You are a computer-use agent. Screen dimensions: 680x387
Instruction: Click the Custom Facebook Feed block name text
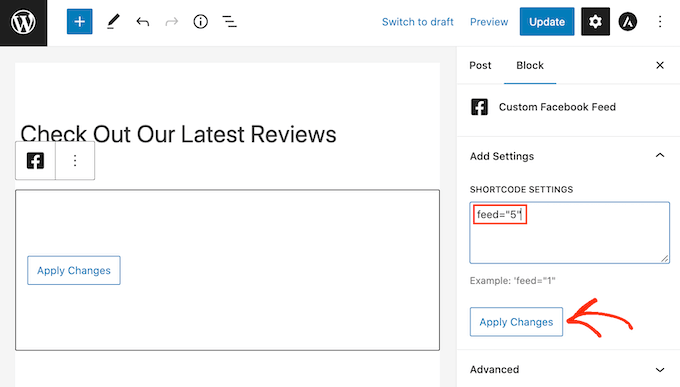pos(557,107)
